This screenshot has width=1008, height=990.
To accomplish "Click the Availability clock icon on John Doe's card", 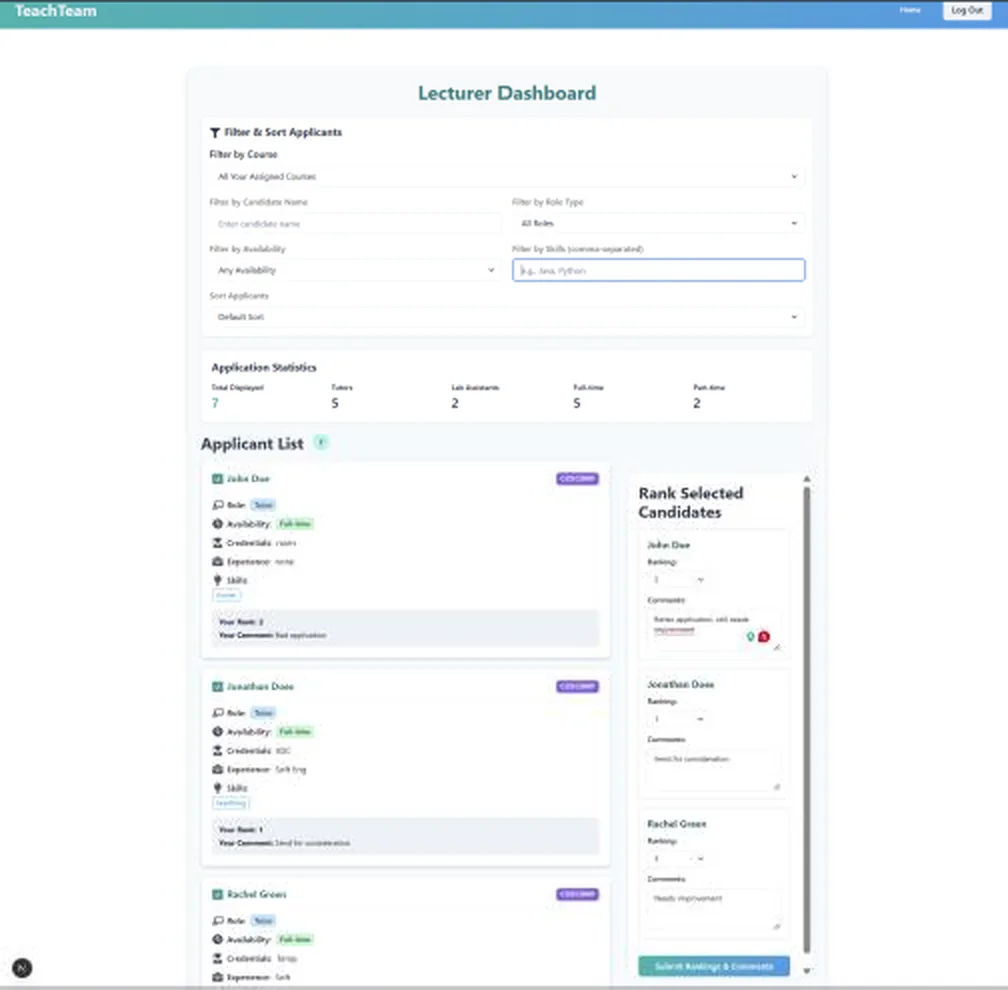I will (217, 524).
